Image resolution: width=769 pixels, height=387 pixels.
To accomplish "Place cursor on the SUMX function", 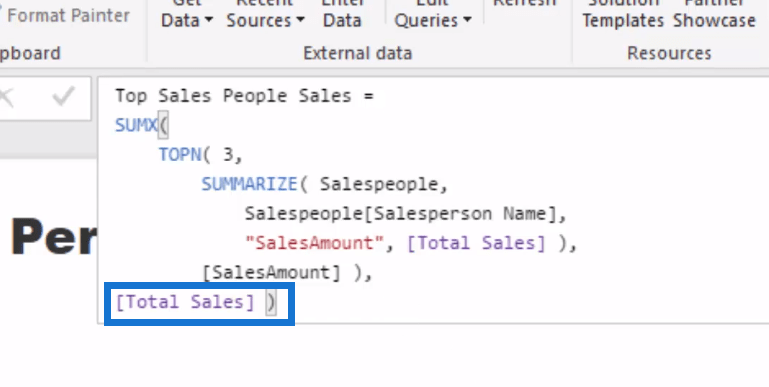I will (x=136, y=126).
